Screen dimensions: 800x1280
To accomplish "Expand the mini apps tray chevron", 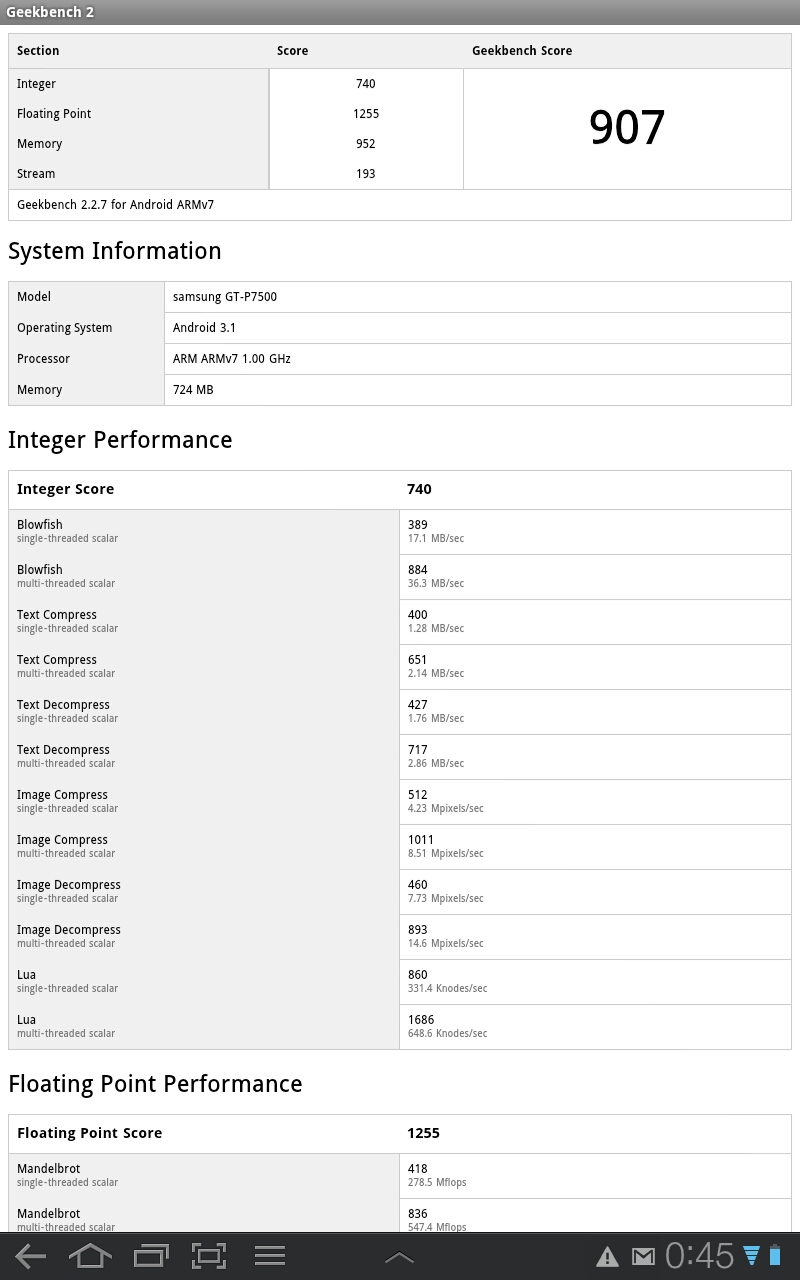I will [399, 1257].
